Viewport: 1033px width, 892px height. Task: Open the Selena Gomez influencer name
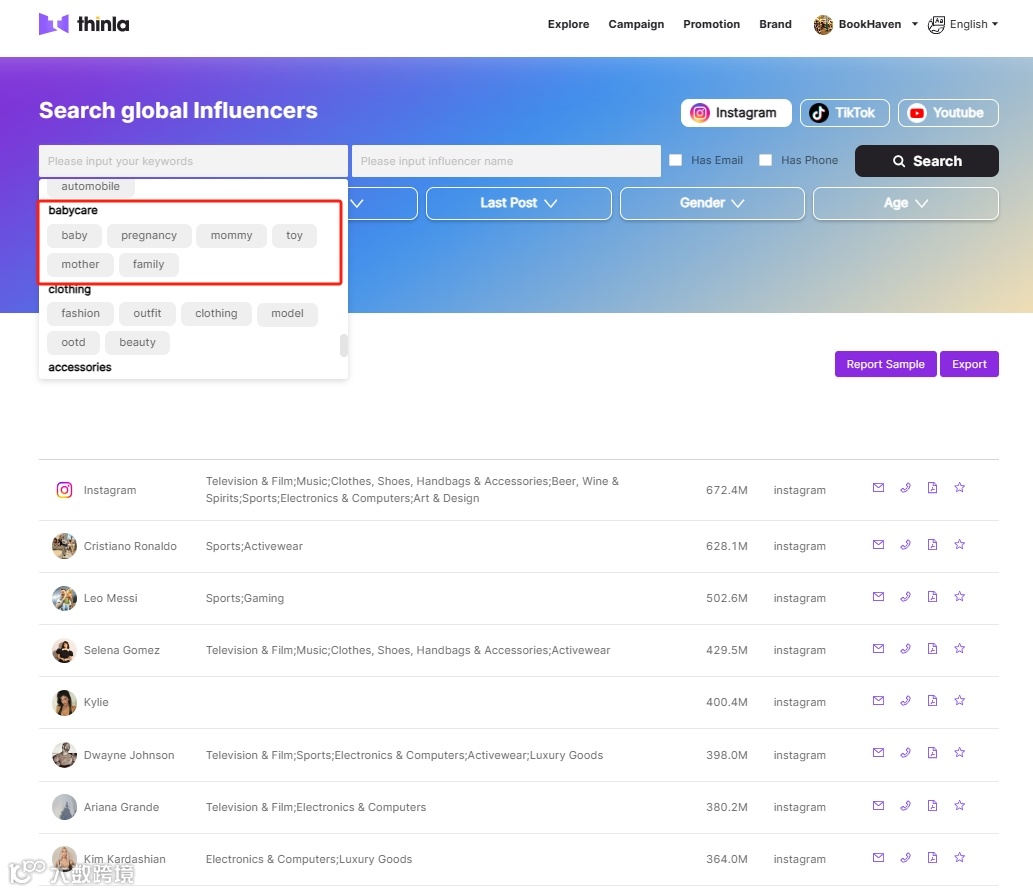tap(121, 650)
